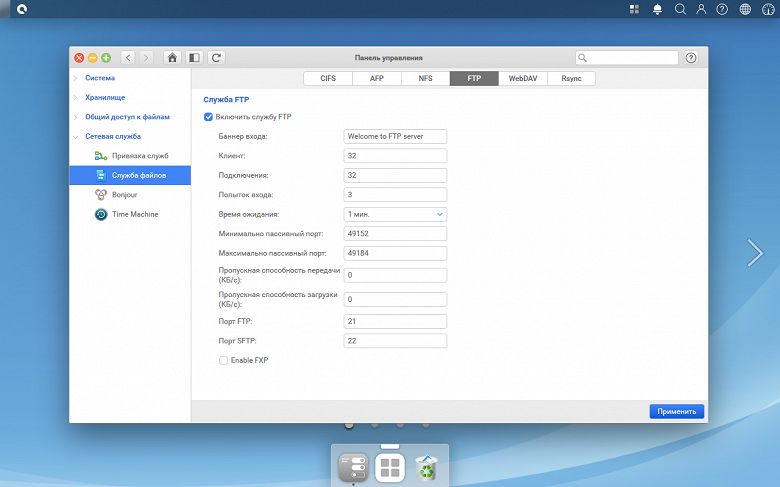Screen dimensions: 780x487
Task: Toggle the 'Включить службу FTP' checkbox
Action: coord(208,117)
